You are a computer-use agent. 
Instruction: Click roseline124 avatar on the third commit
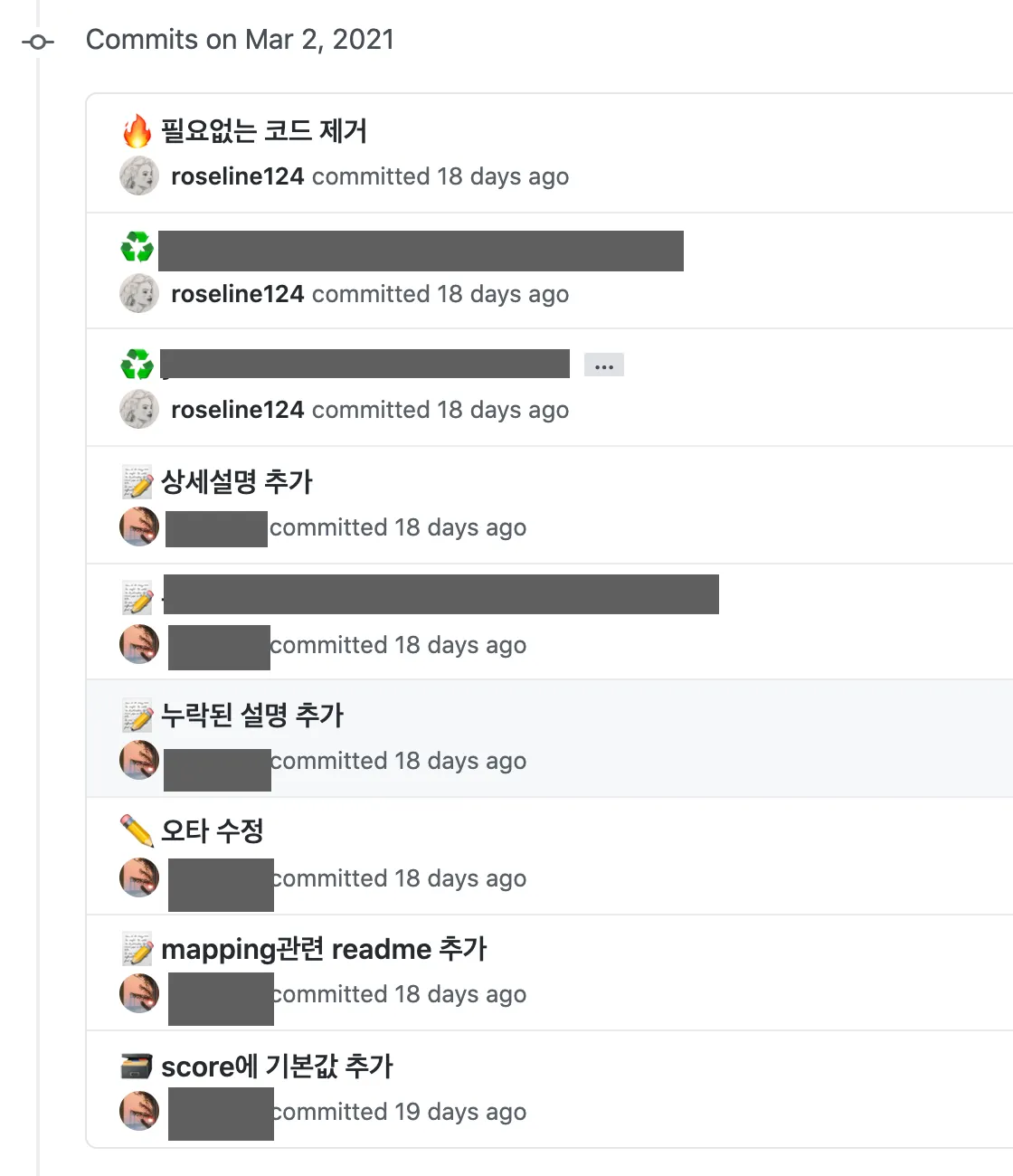139,410
